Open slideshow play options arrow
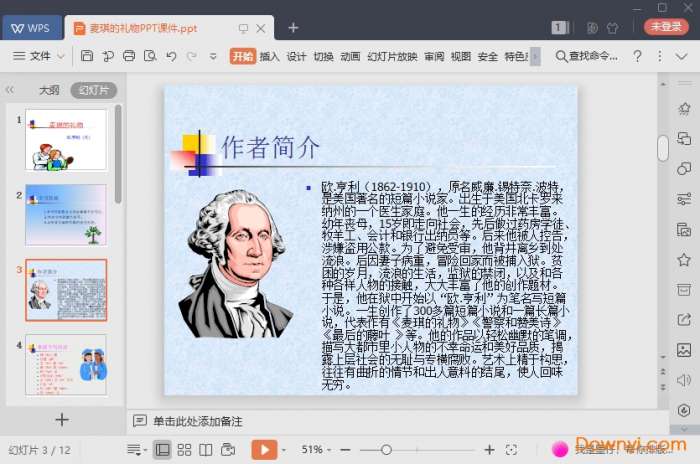Image resolution: width=700 pixels, height=464 pixels. tap(284, 450)
